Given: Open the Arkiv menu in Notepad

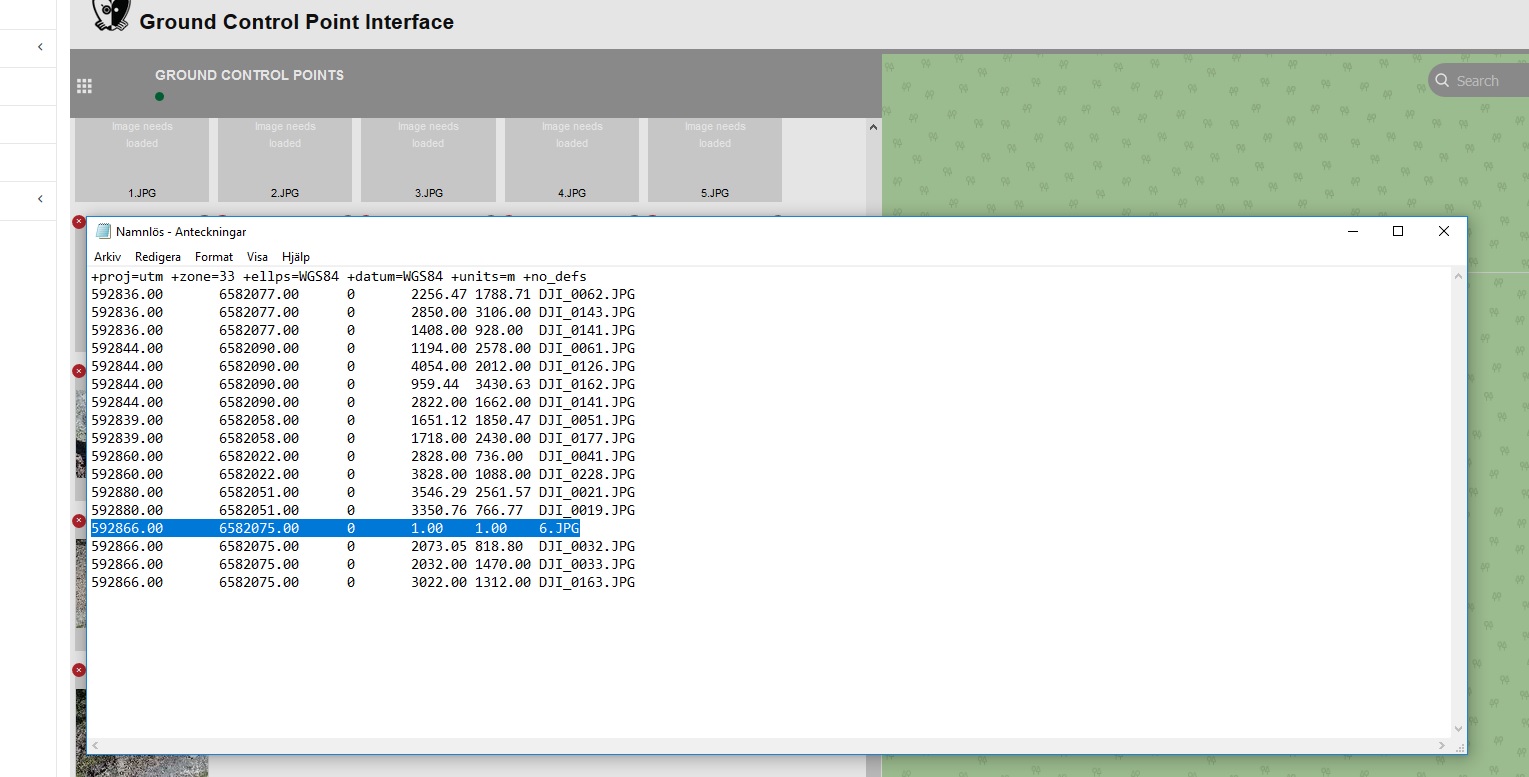Looking at the screenshot, I should point(106,257).
